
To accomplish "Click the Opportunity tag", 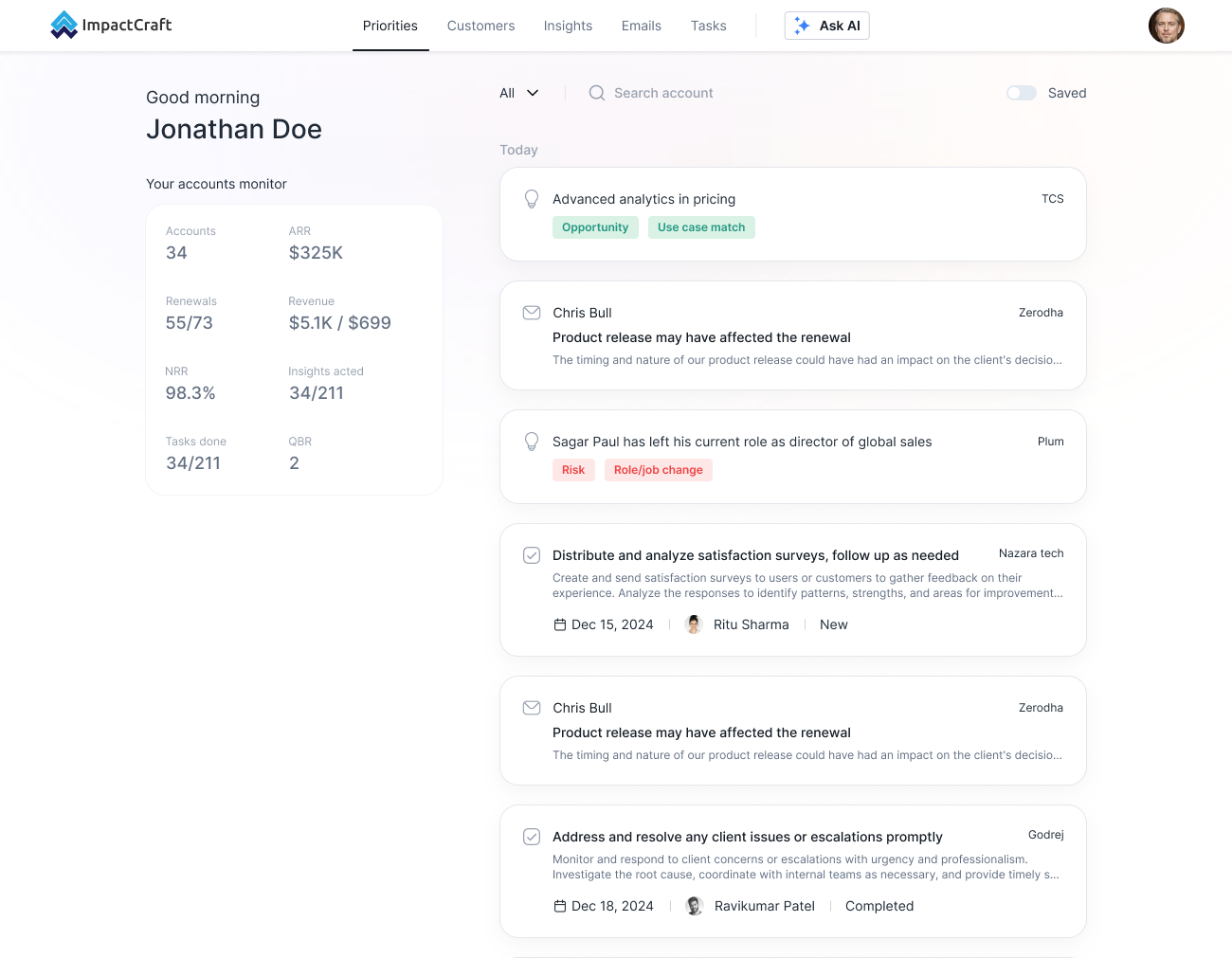I will 595,227.
